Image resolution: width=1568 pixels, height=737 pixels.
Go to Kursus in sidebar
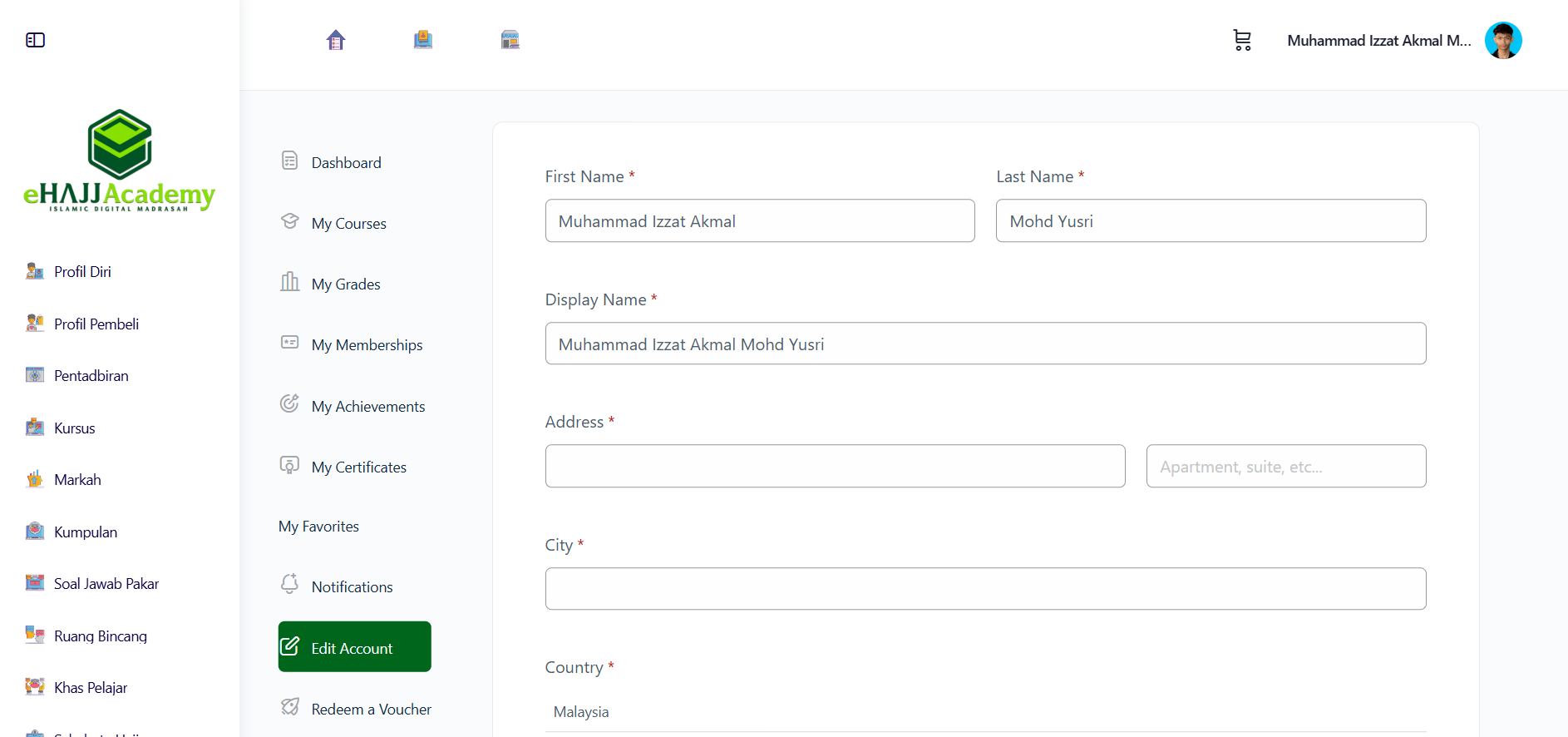[x=74, y=428]
